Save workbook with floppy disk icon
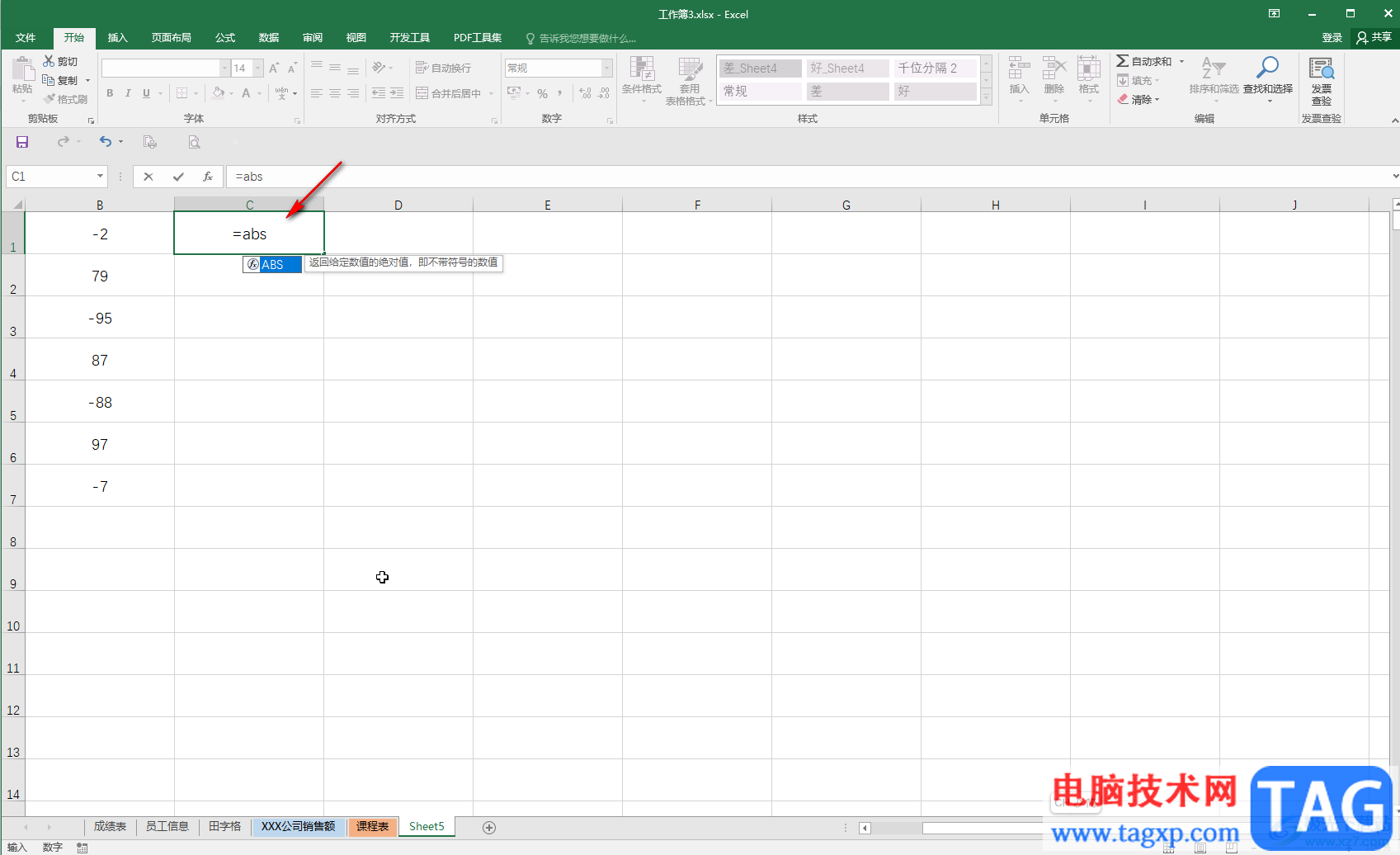 [22, 142]
